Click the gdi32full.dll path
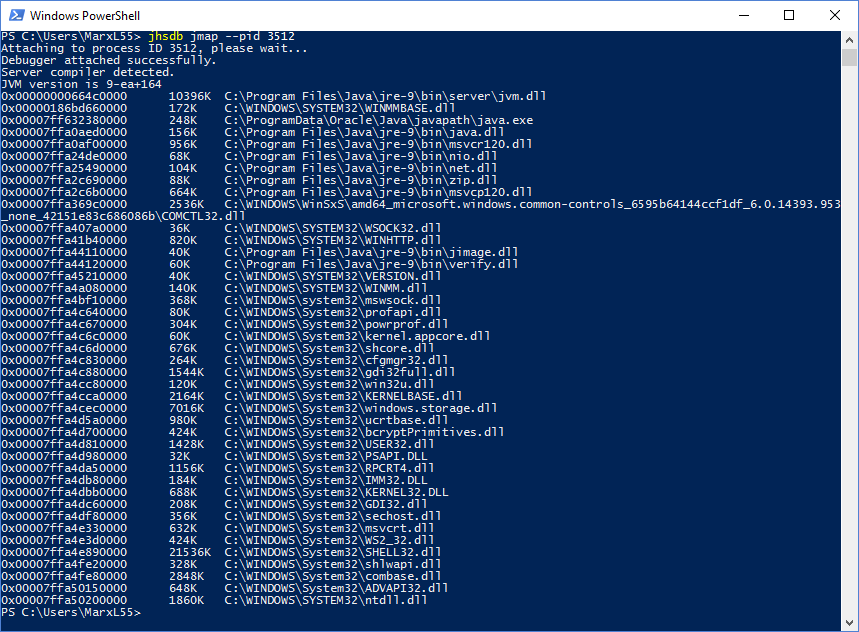859x632 pixels. coord(340,373)
